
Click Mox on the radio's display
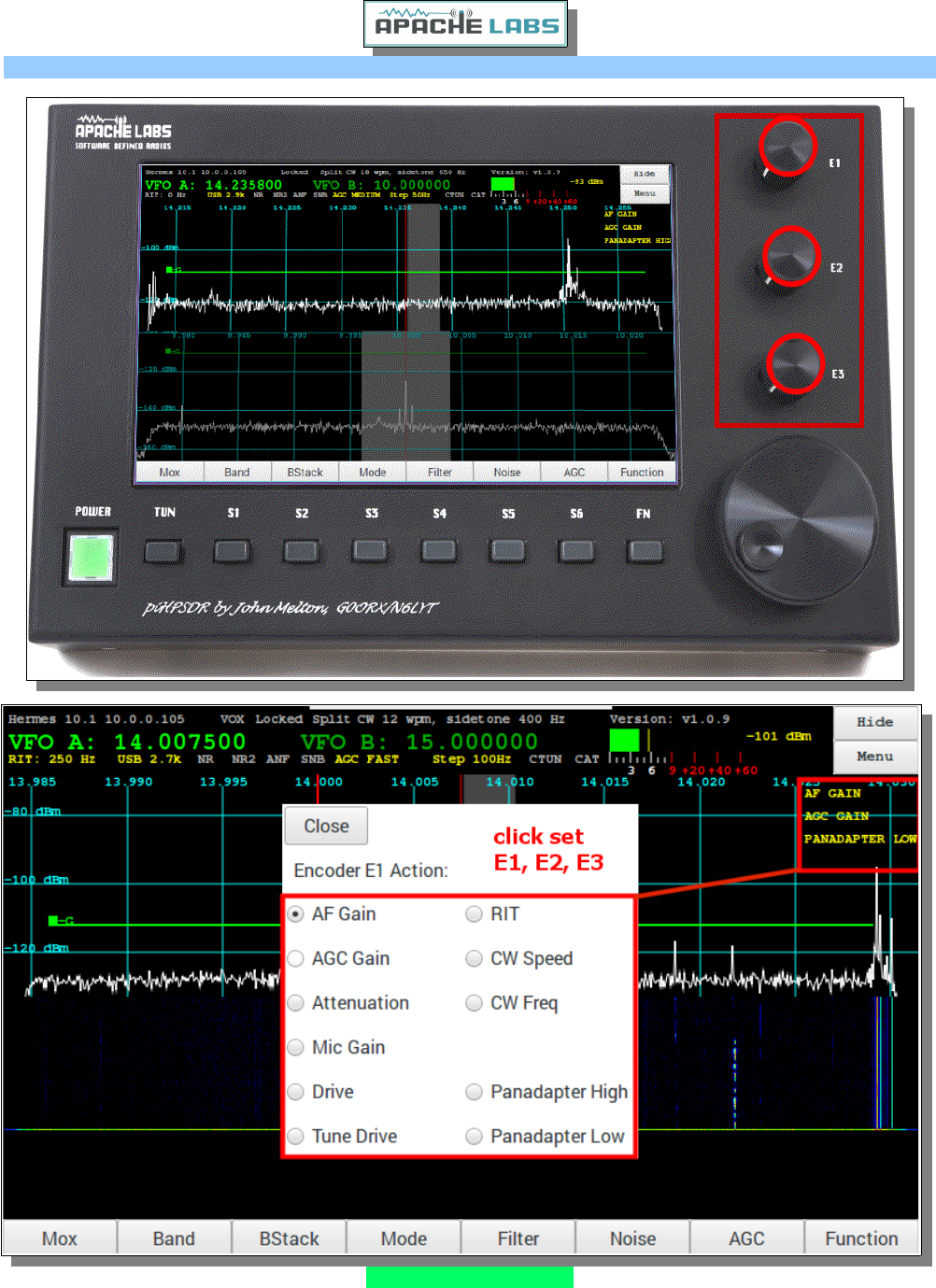click(x=169, y=473)
